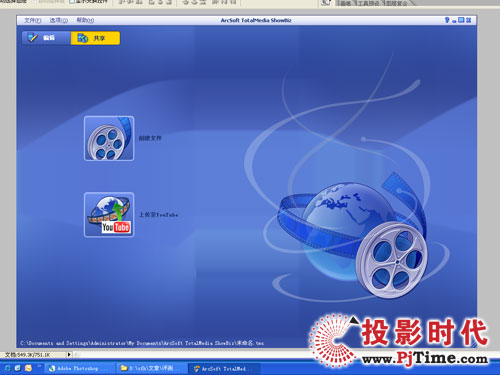This screenshot has width=500, height=375.
Task: Minimize the ArcSoft ShowBiz window
Action: click(x=454, y=21)
